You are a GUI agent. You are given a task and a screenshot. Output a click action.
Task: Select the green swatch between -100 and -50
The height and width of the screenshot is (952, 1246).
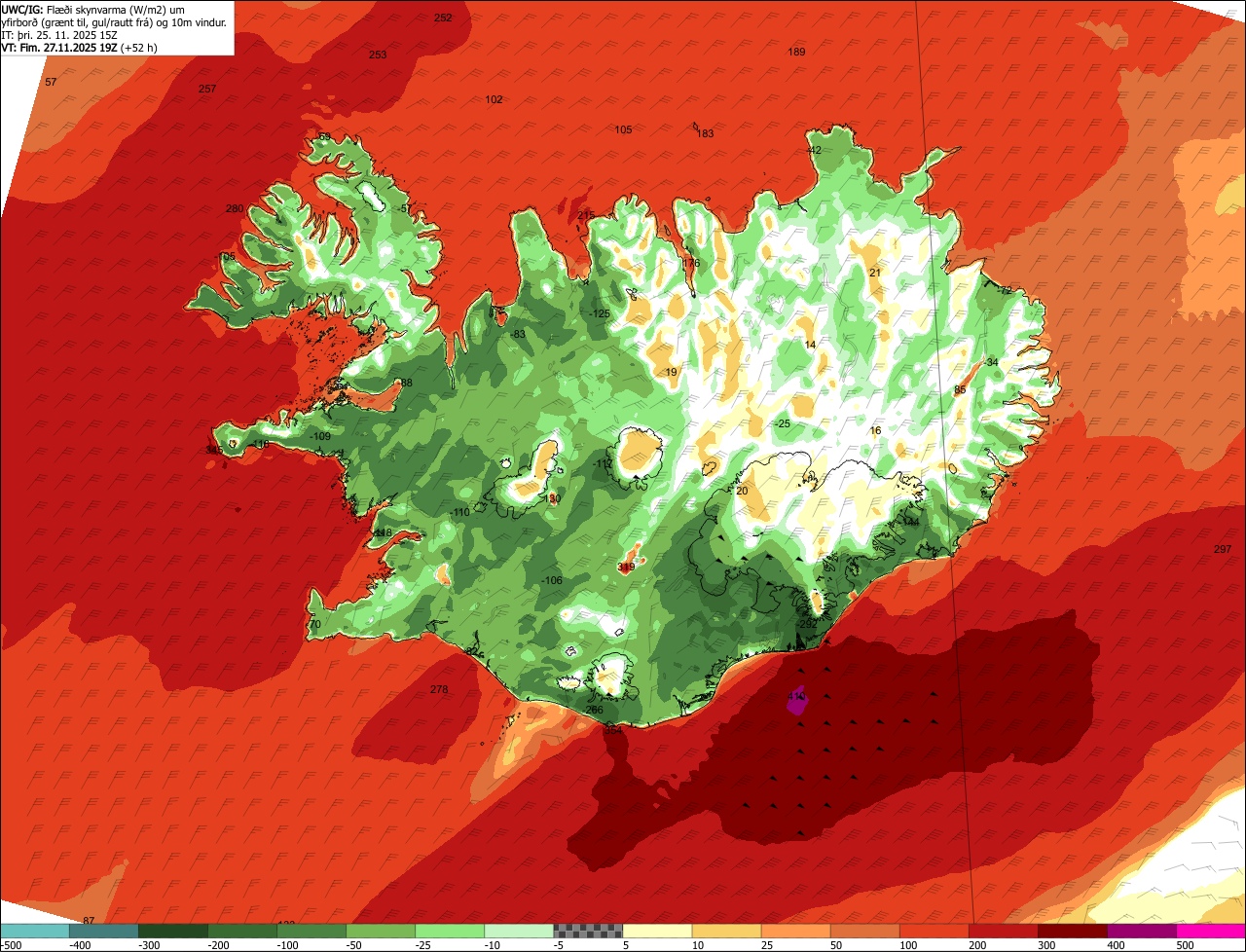tap(311, 931)
